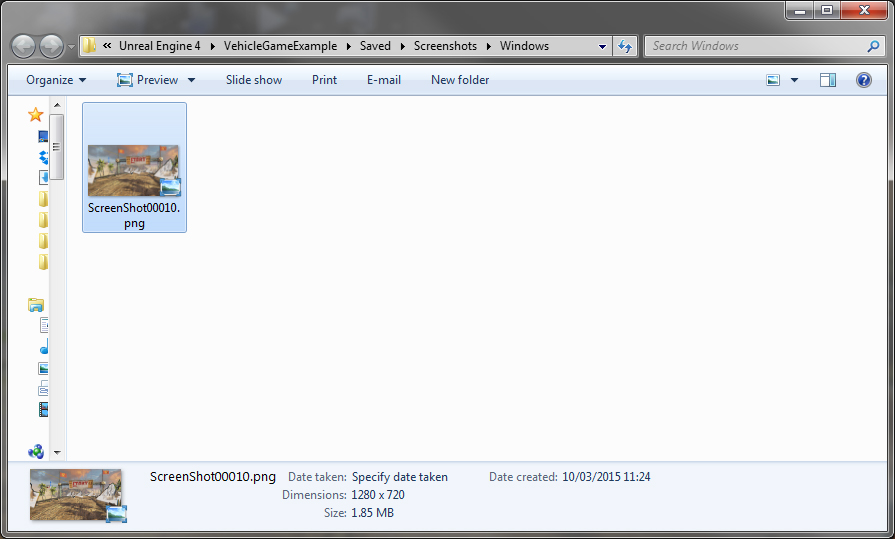
Task: Click the navigation pane scrollbar thumb
Action: pos(57,147)
